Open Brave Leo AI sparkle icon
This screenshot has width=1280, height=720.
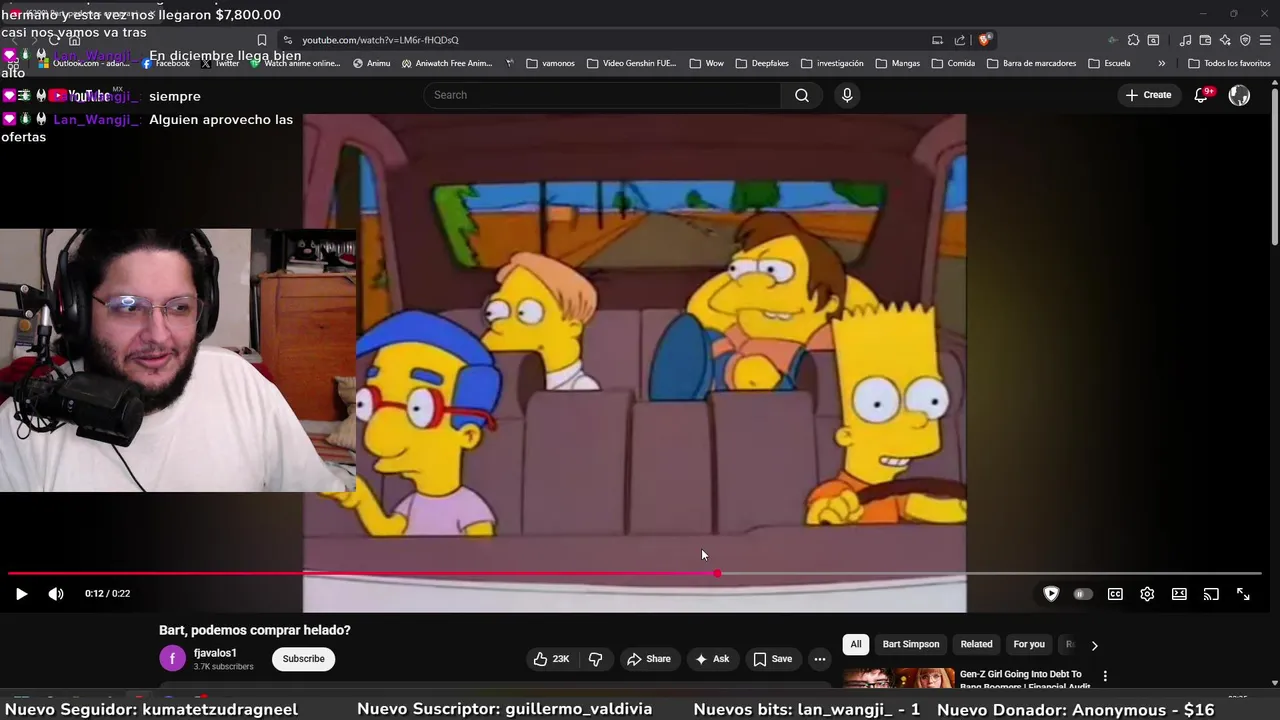coord(1225,40)
